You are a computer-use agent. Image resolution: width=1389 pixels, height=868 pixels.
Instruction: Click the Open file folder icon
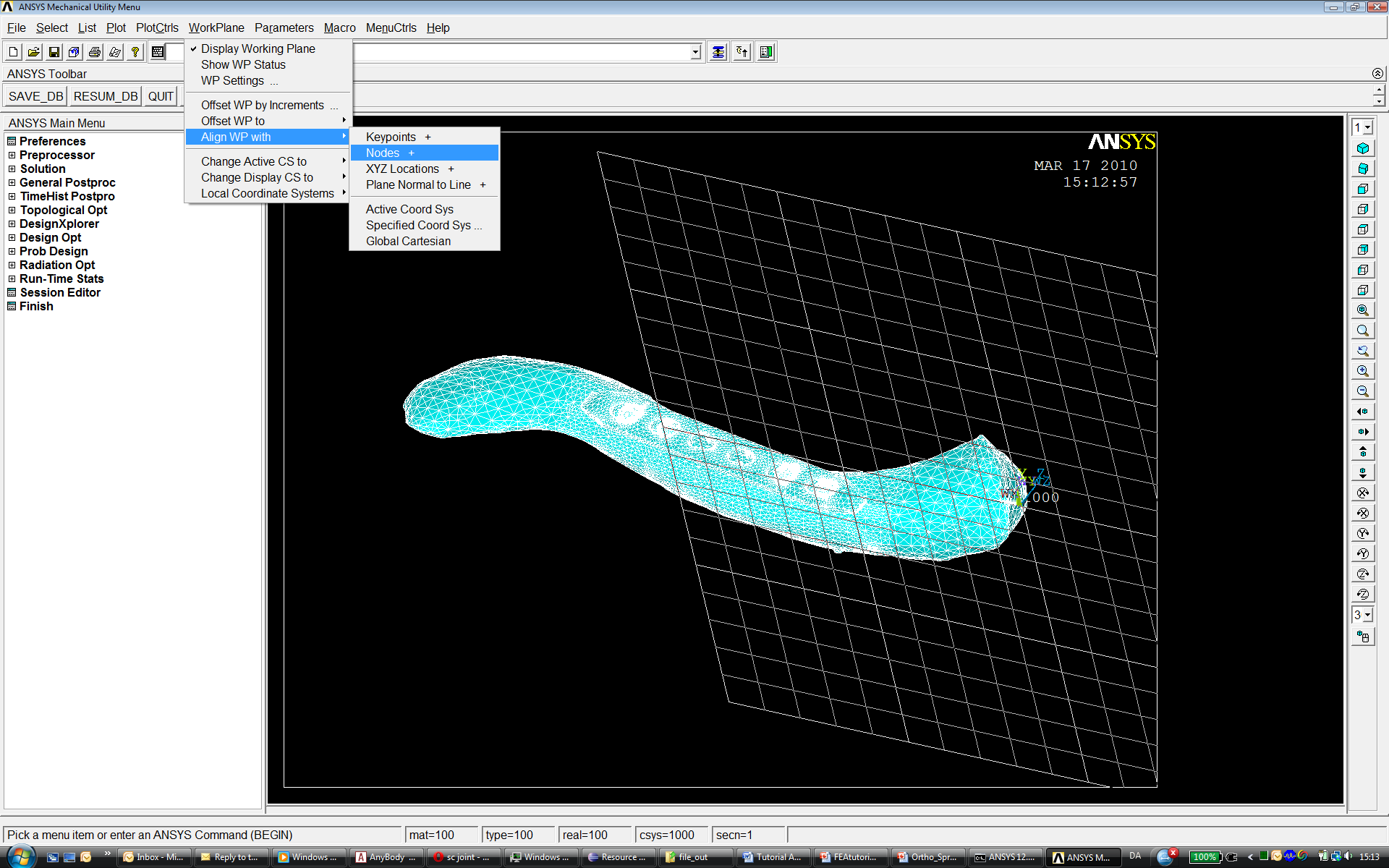pos(34,52)
